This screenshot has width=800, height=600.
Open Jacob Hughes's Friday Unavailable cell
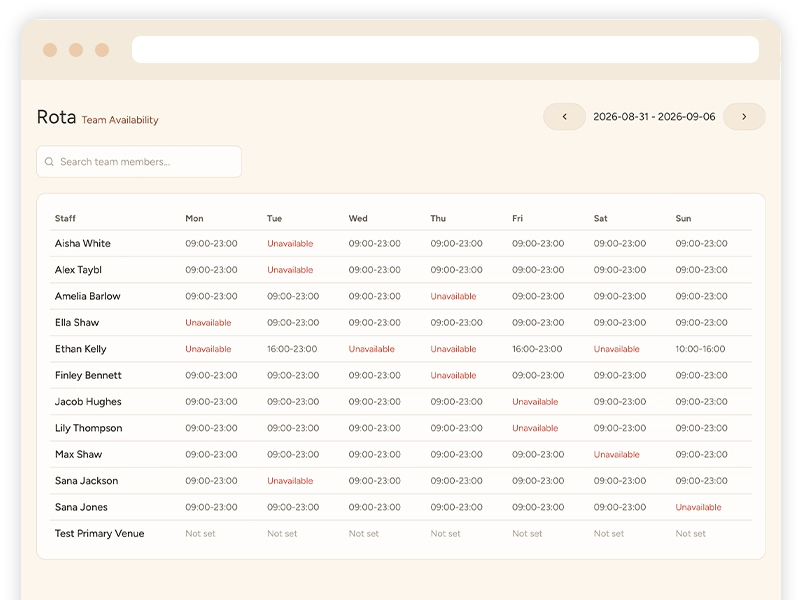[x=535, y=402]
